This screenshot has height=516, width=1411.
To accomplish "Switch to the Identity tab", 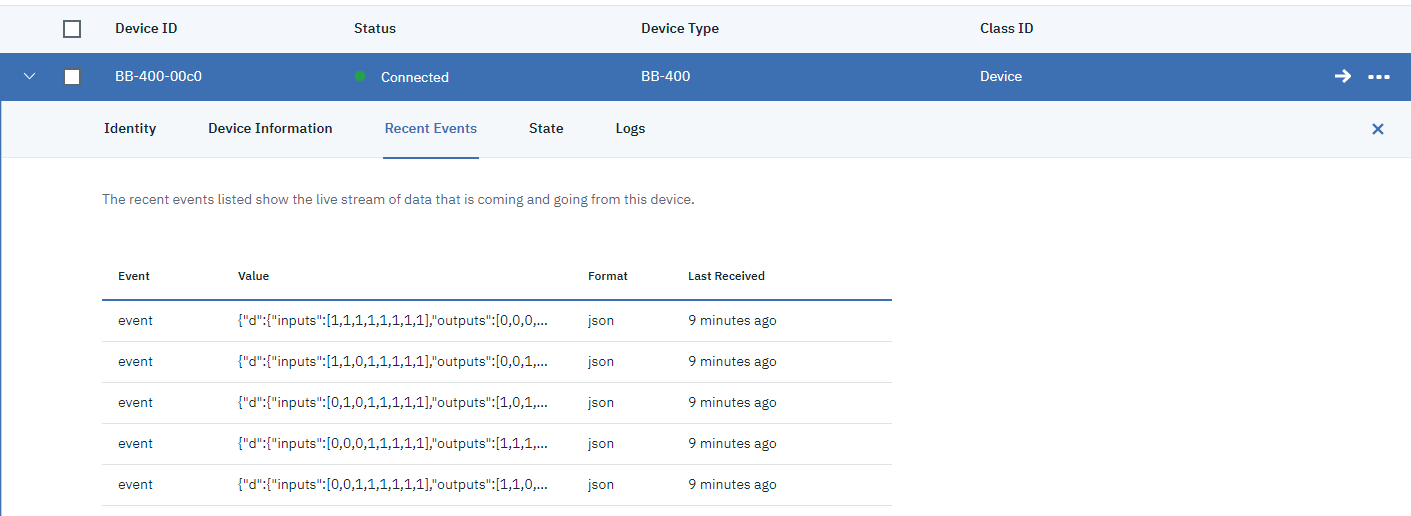I will [x=130, y=129].
